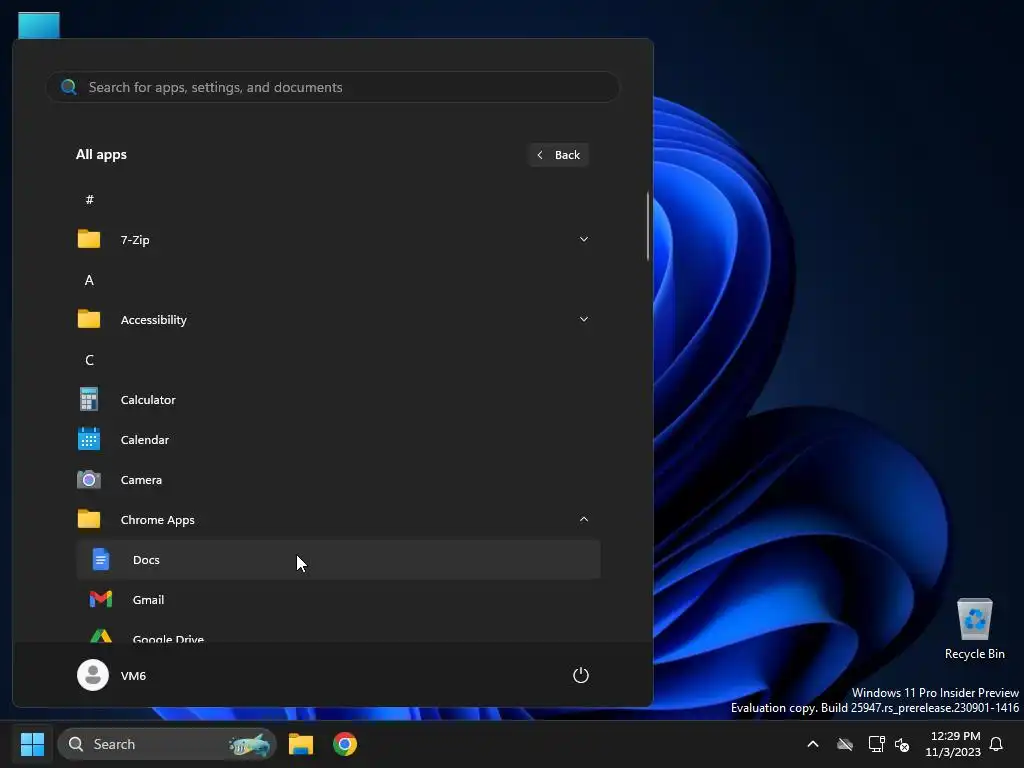Screen dimensions: 1024x768
Task: Click the muted volume tray icon
Action: pyautogui.click(x=902, y=744)
